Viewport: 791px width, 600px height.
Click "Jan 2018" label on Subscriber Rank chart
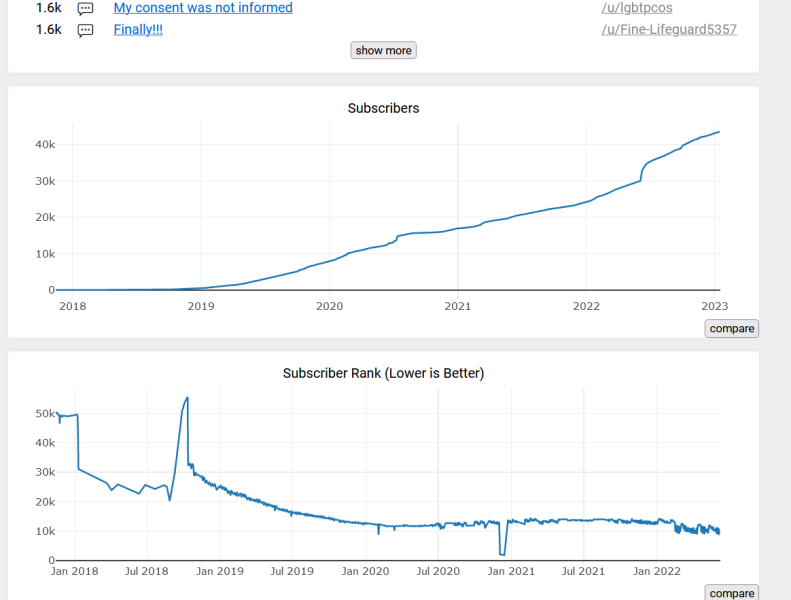[x=74, y=571]
